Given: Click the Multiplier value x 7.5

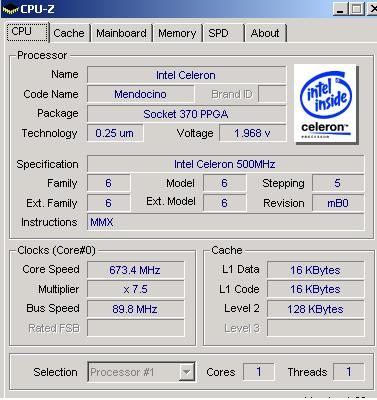Looking at the screenshot, I should pyautogui.click(x=135, y=289).
